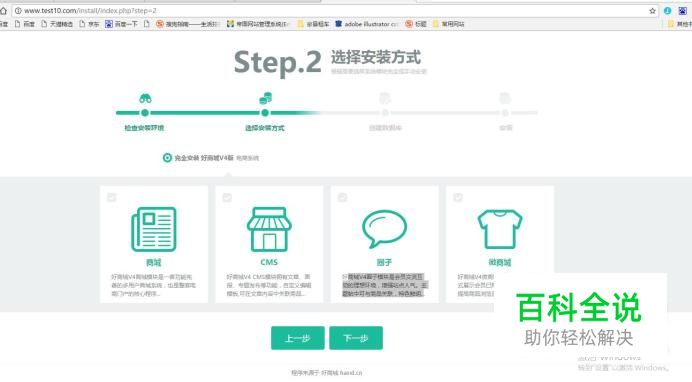Open the 天猫精选 bookmark
692x382 pixels.
point(57,24)
